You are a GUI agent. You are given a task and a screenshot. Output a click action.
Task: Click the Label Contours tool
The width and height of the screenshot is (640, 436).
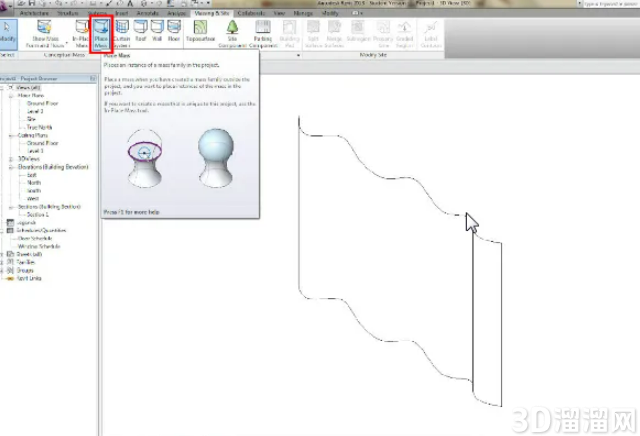[x=431, y=33]
